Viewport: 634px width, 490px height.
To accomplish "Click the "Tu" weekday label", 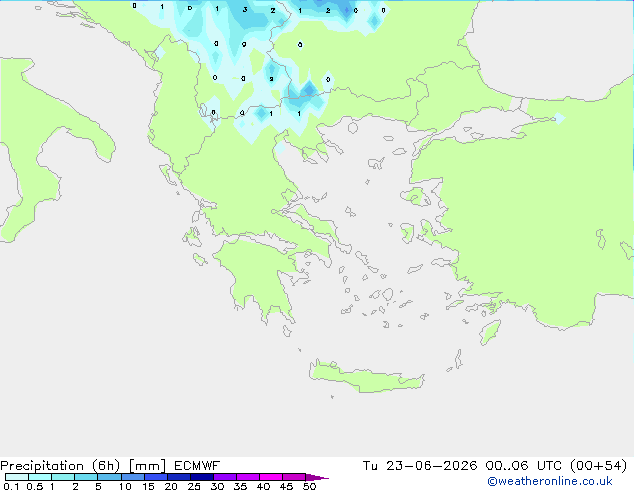I will 370,466.
